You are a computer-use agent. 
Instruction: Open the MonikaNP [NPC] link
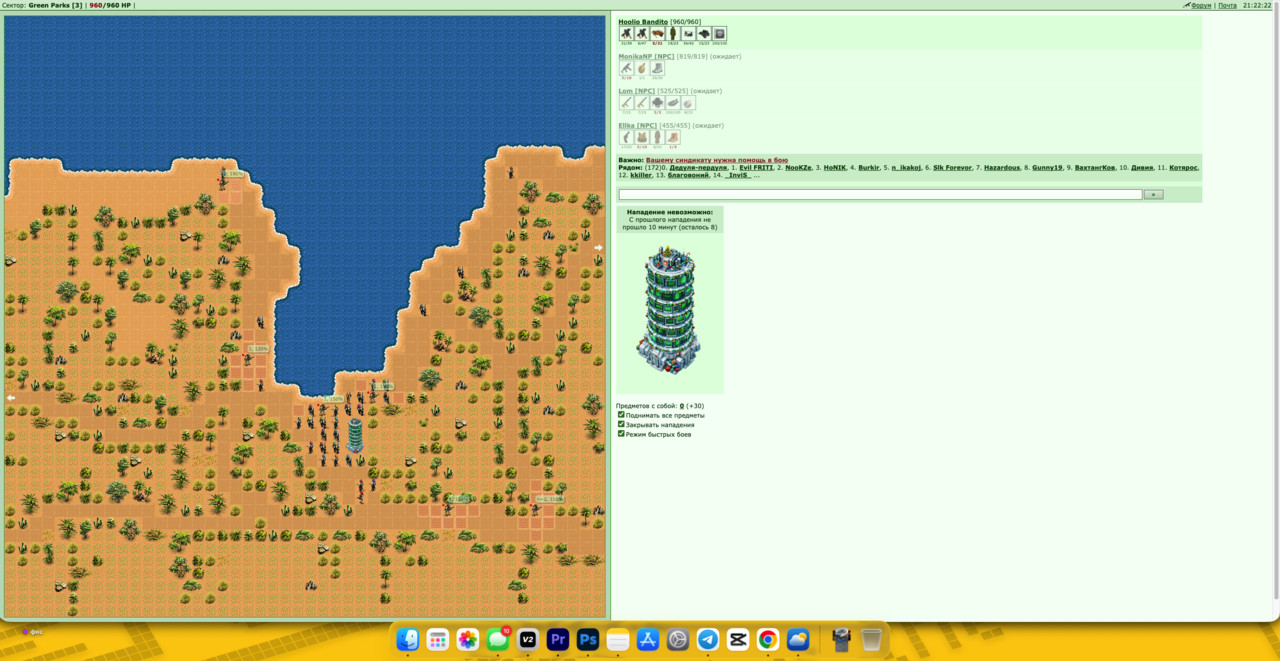[x=646, y=56]
